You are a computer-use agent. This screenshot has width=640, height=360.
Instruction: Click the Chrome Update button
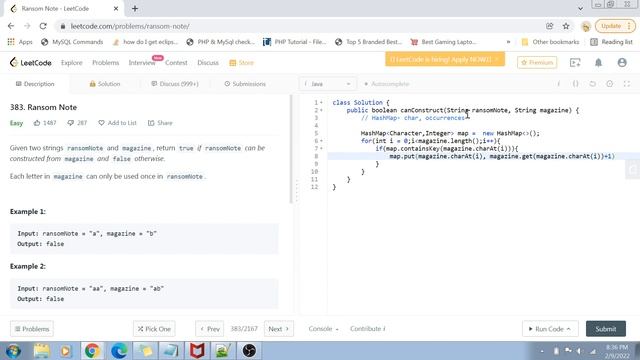616,26
